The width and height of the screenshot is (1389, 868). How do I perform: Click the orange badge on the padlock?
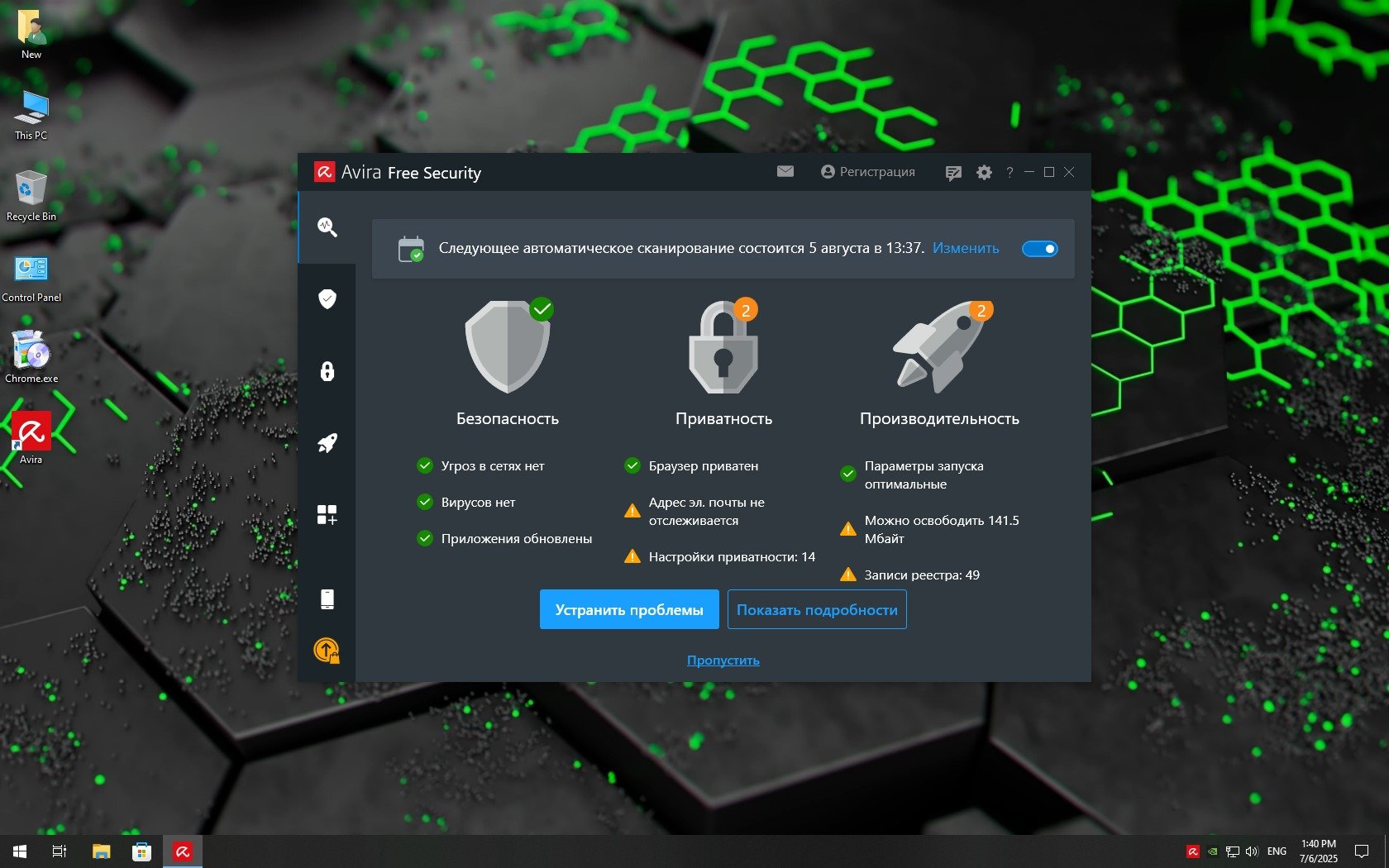(745, 310)
